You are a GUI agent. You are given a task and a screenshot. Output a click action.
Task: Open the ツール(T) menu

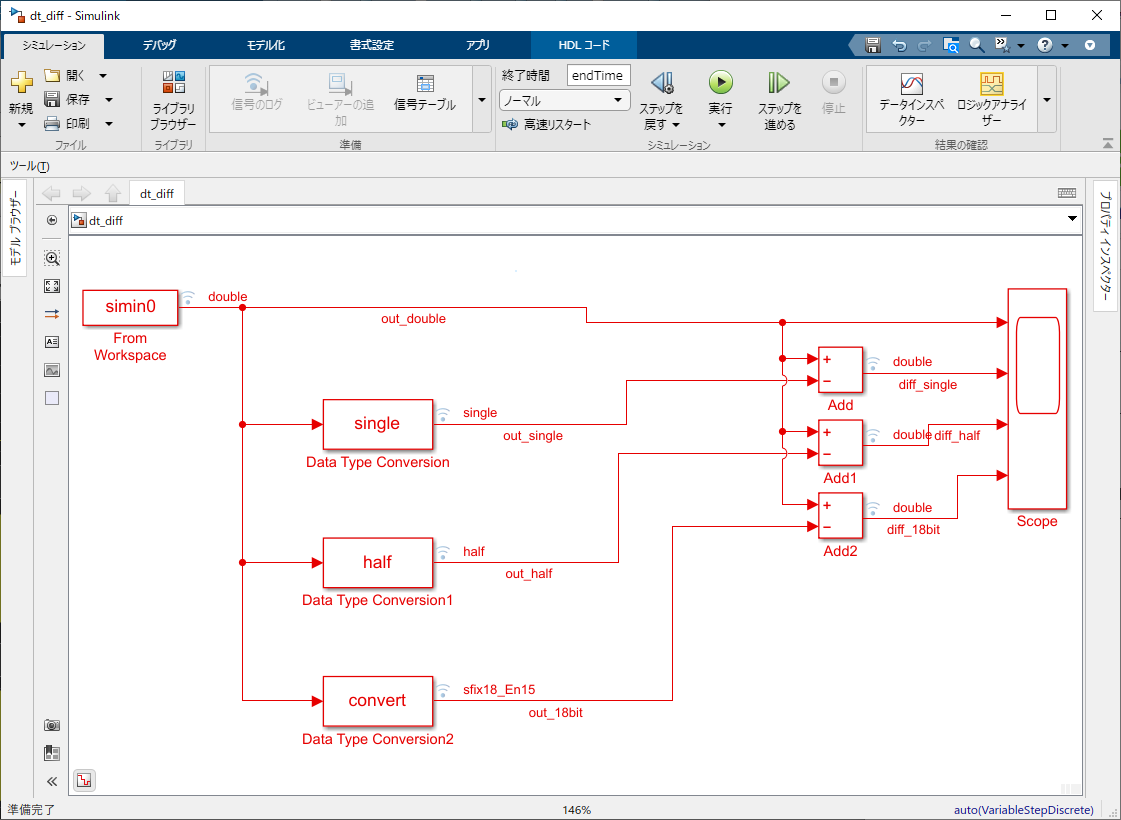pyautogui.click(x=29, y=166)
